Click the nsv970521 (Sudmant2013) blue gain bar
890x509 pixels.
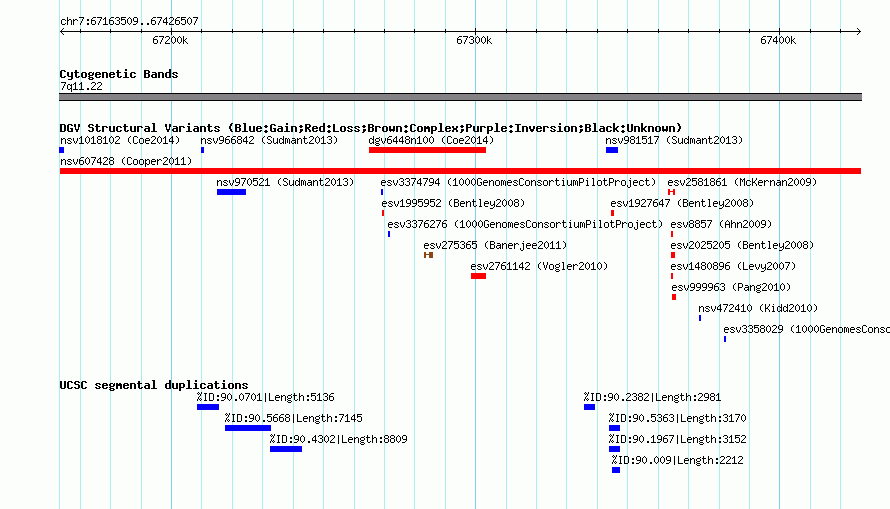[231, 192]
